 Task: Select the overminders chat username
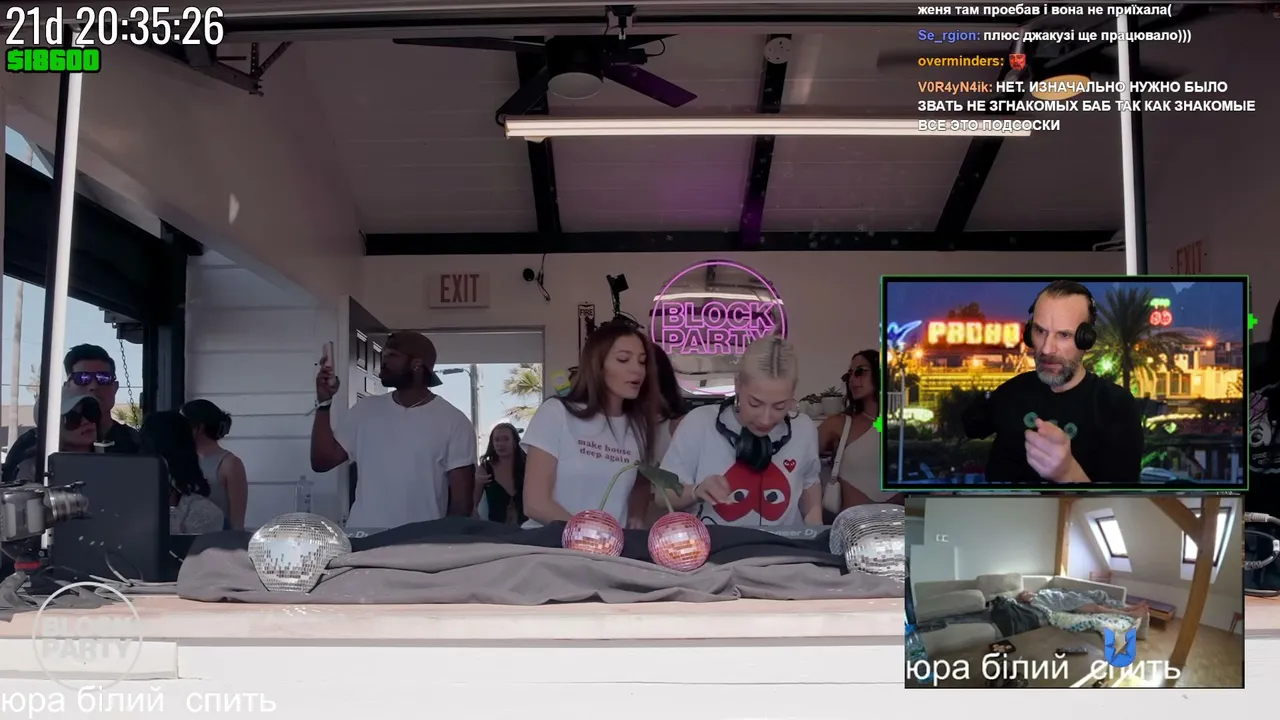coord(960,61)
